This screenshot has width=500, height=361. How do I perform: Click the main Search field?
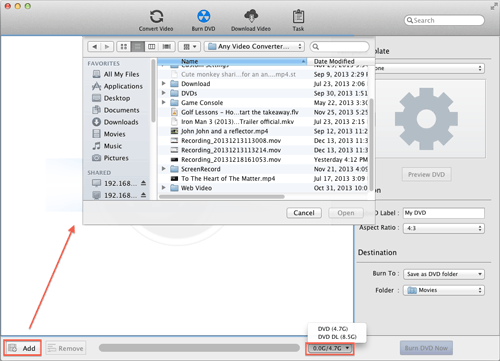click(x=444, y=20)
